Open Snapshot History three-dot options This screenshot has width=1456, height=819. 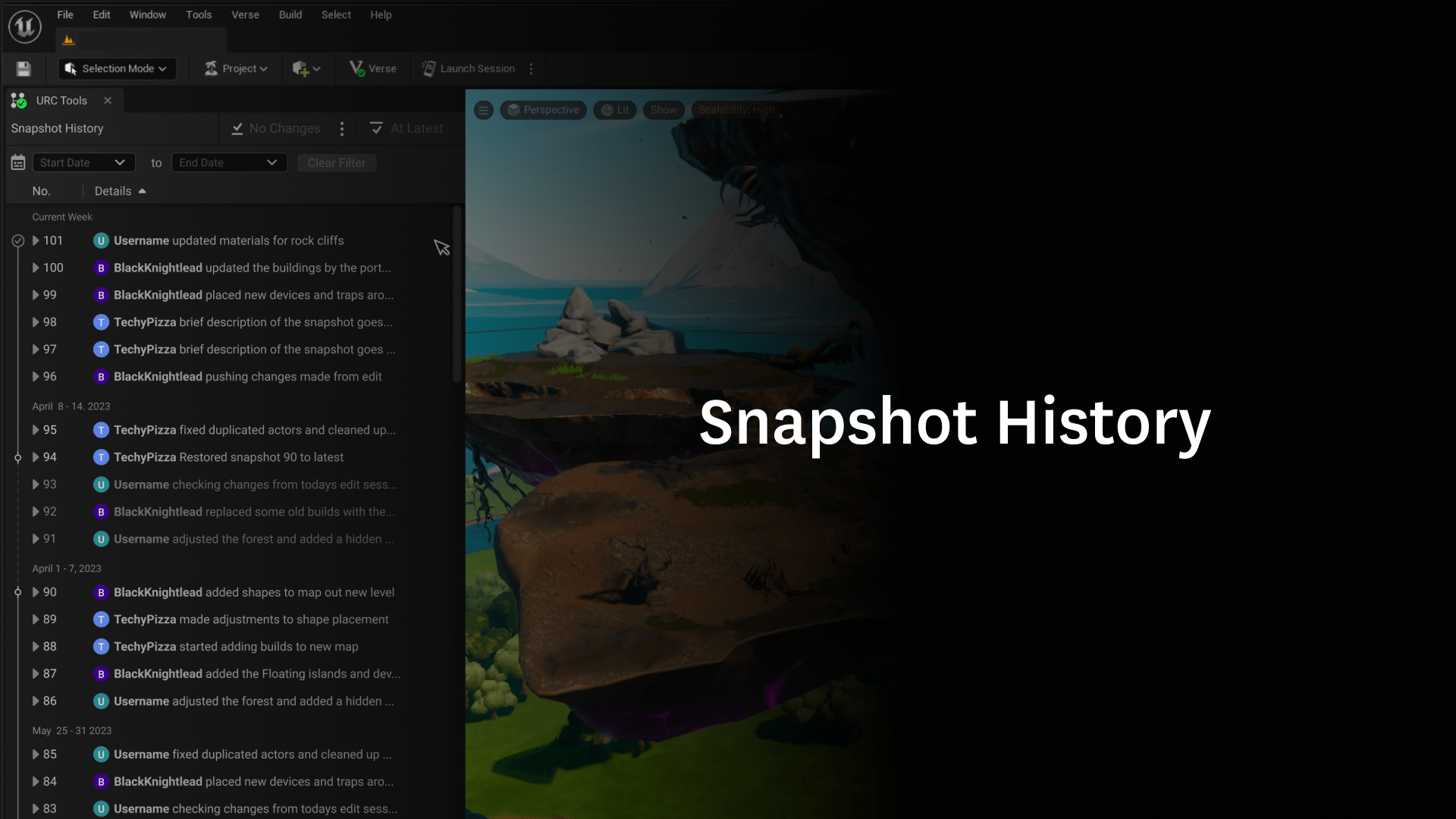pyautogui.click(x=342, y=129)
